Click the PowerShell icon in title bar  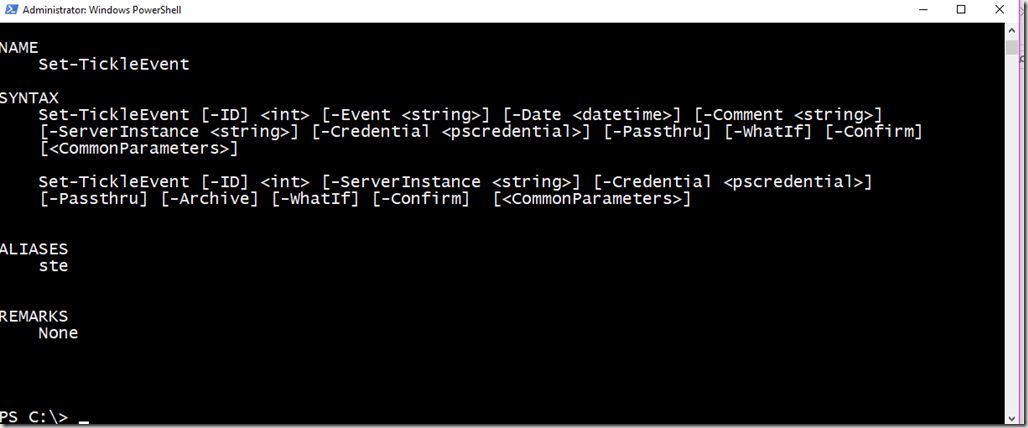click(10, 10)
